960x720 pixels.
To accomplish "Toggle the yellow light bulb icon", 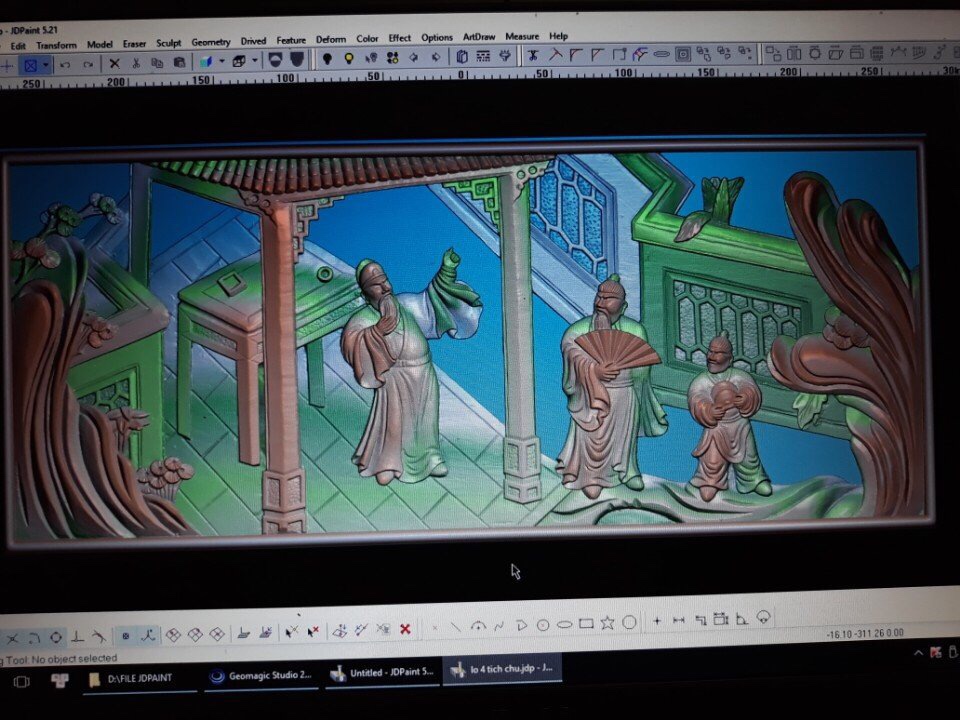I will (349, 58).
